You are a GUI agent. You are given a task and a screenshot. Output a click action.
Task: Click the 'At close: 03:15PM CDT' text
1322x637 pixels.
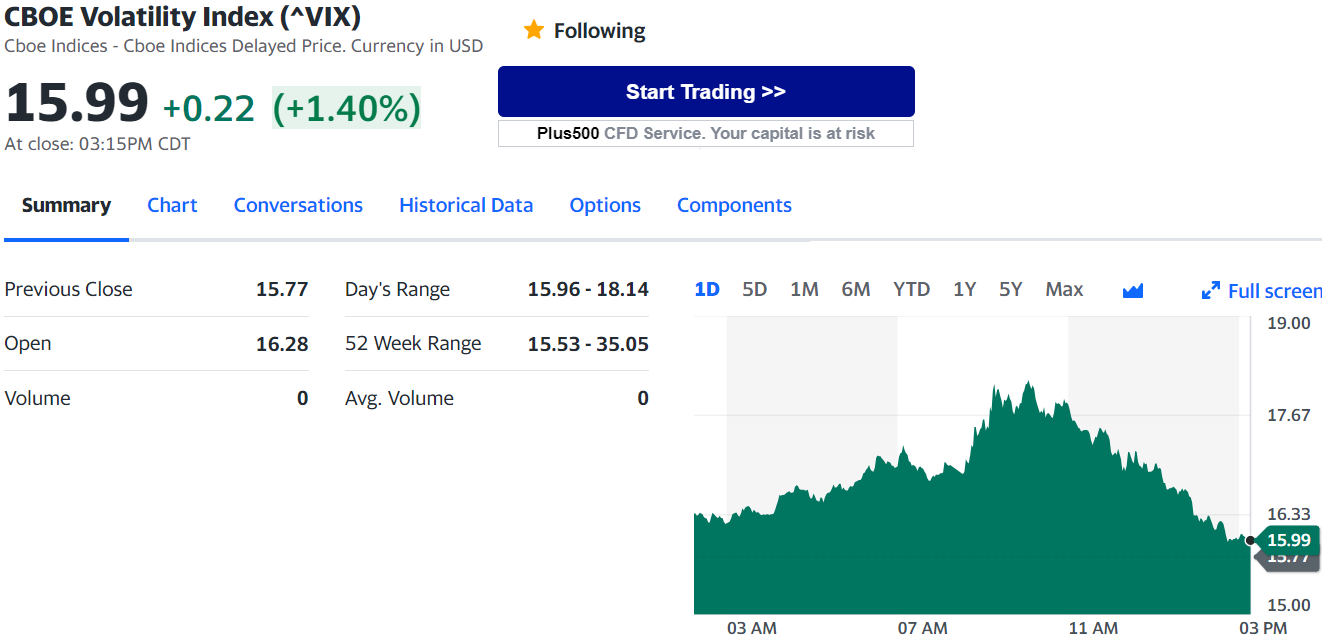[x=97, y=144]
